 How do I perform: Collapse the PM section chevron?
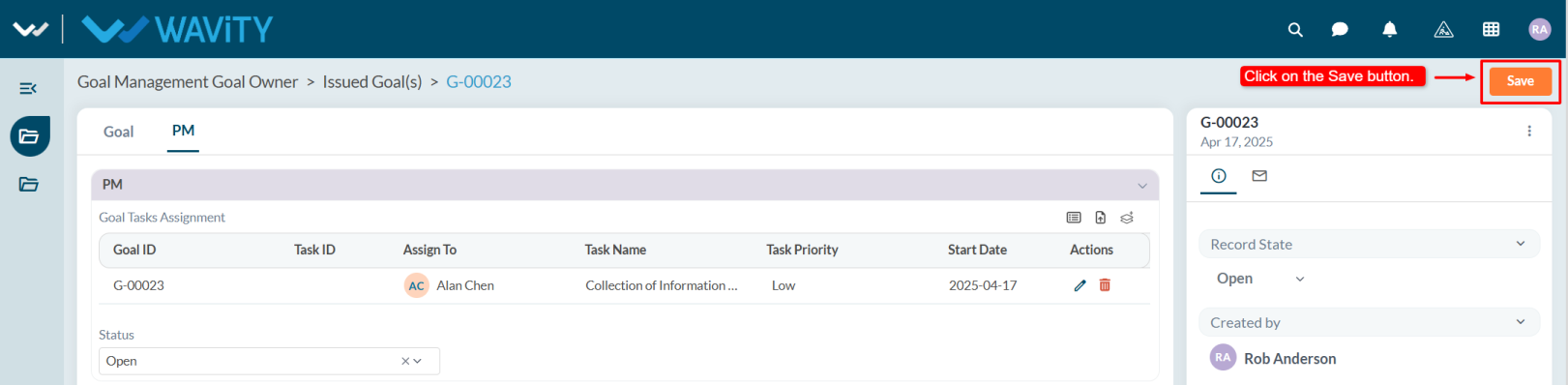[1142, 185]
